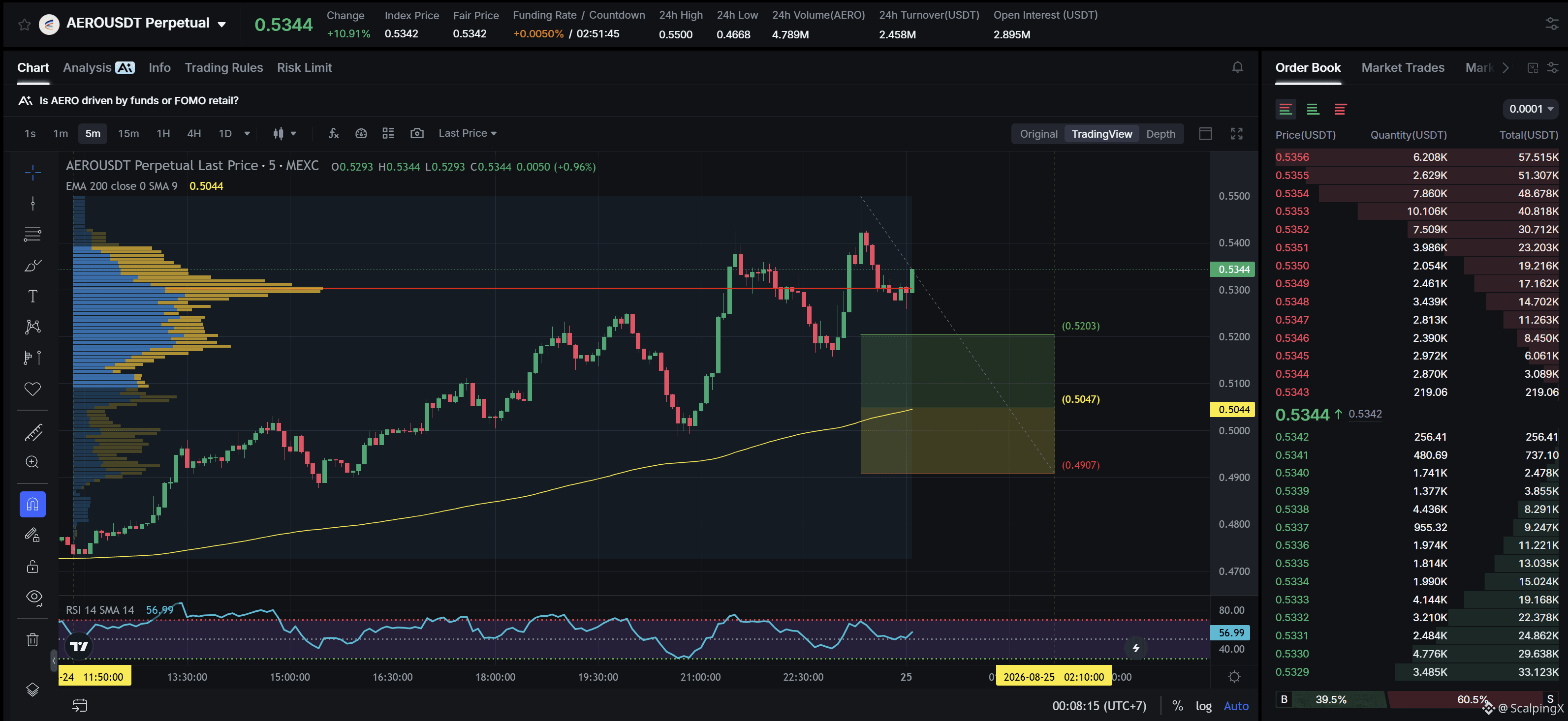Click the price alert bell icon

click(x=1237, y=67)
